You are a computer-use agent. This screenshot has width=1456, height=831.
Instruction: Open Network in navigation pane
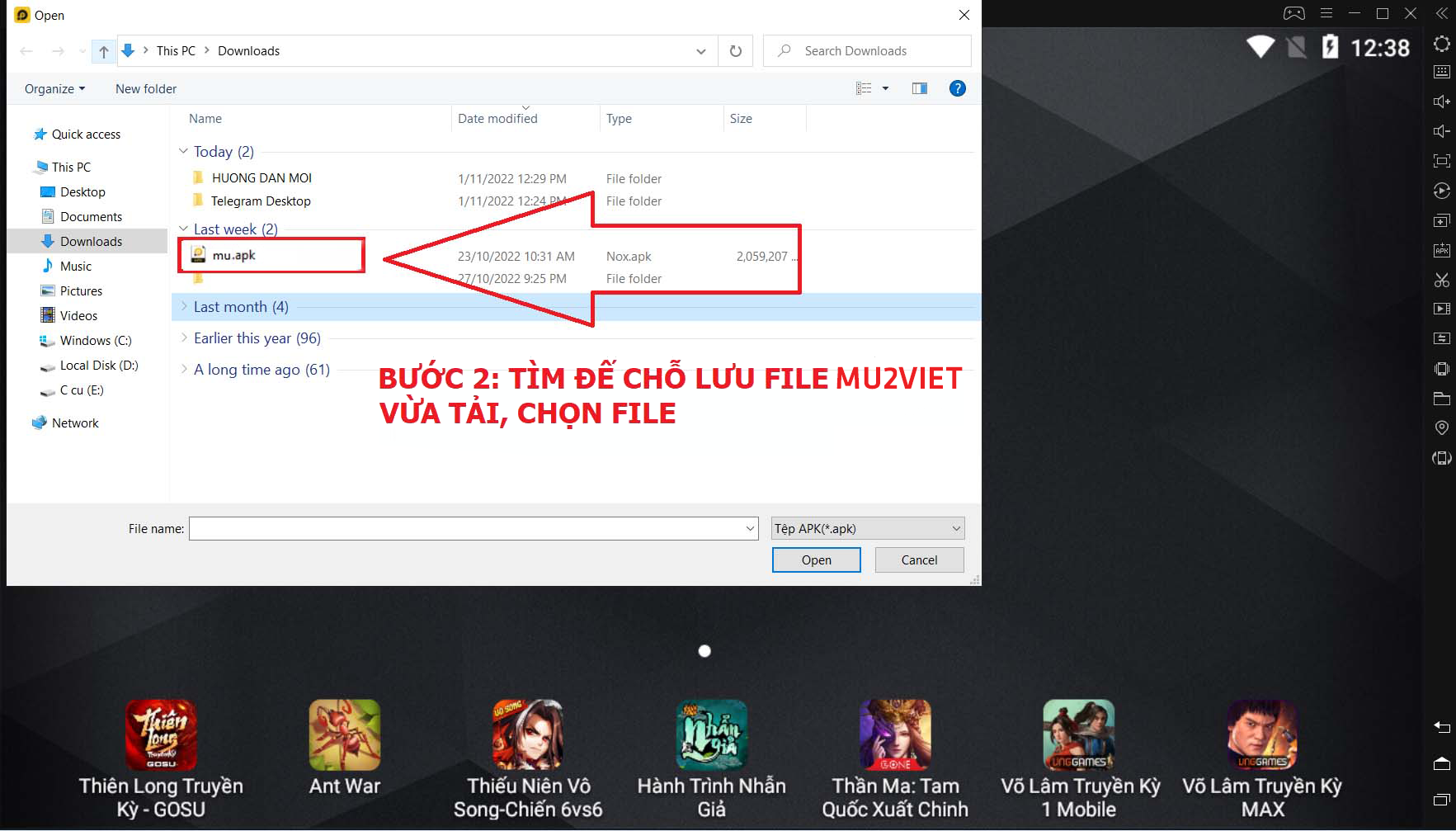coord(75,423)
